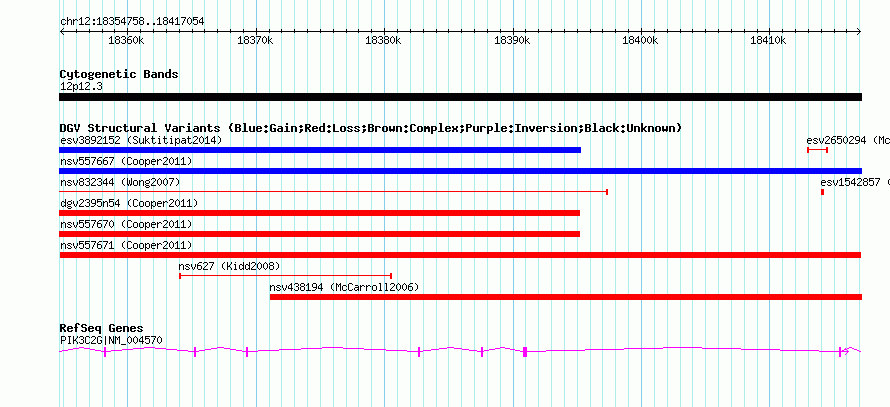Screen dimensions: 890x407
Task: Click the nsv832344 thin red variant line
Action: (x=334, y=192)
